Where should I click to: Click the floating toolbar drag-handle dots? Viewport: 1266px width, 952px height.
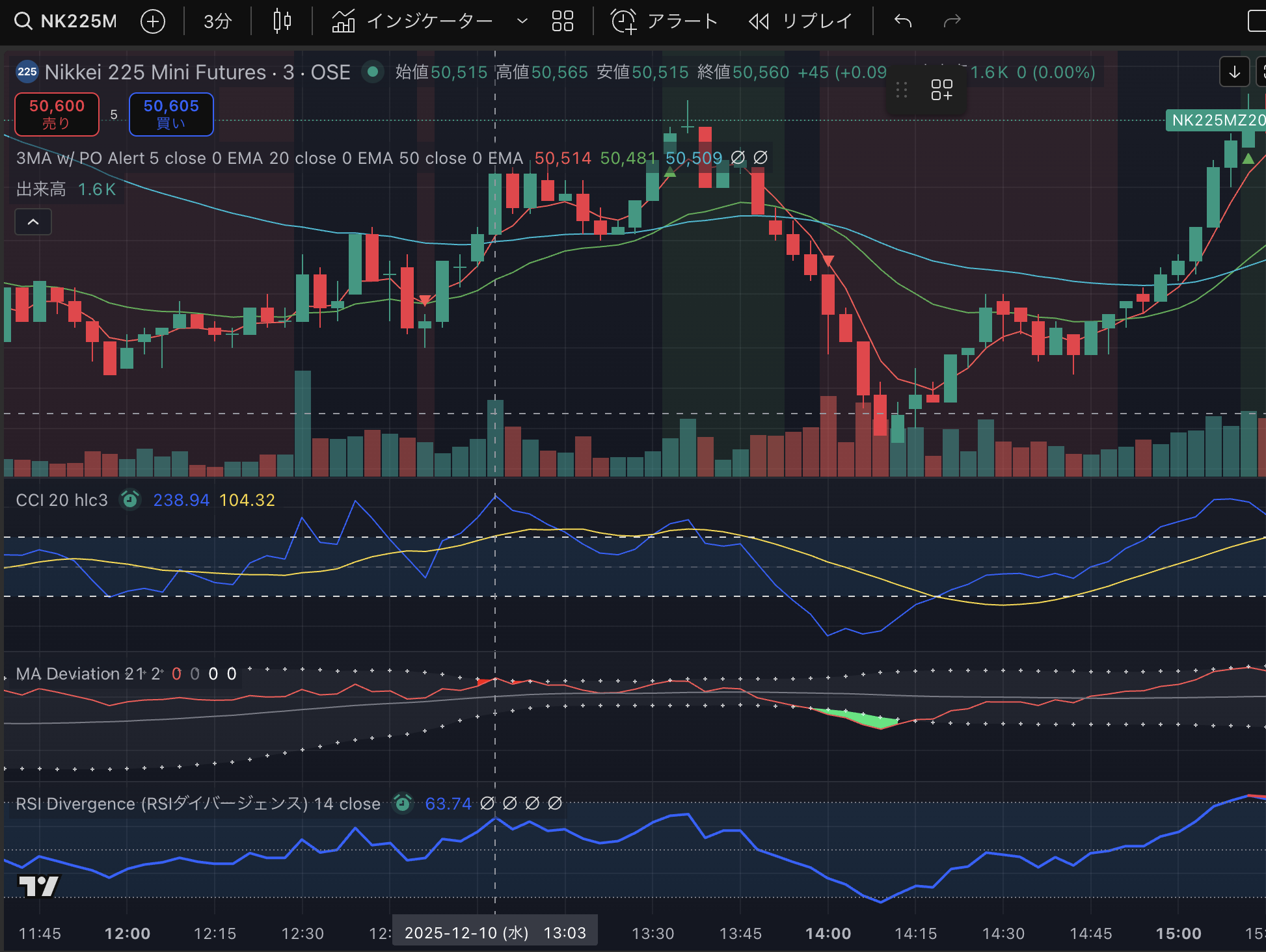pyautogui.click(x=902, y=90)
